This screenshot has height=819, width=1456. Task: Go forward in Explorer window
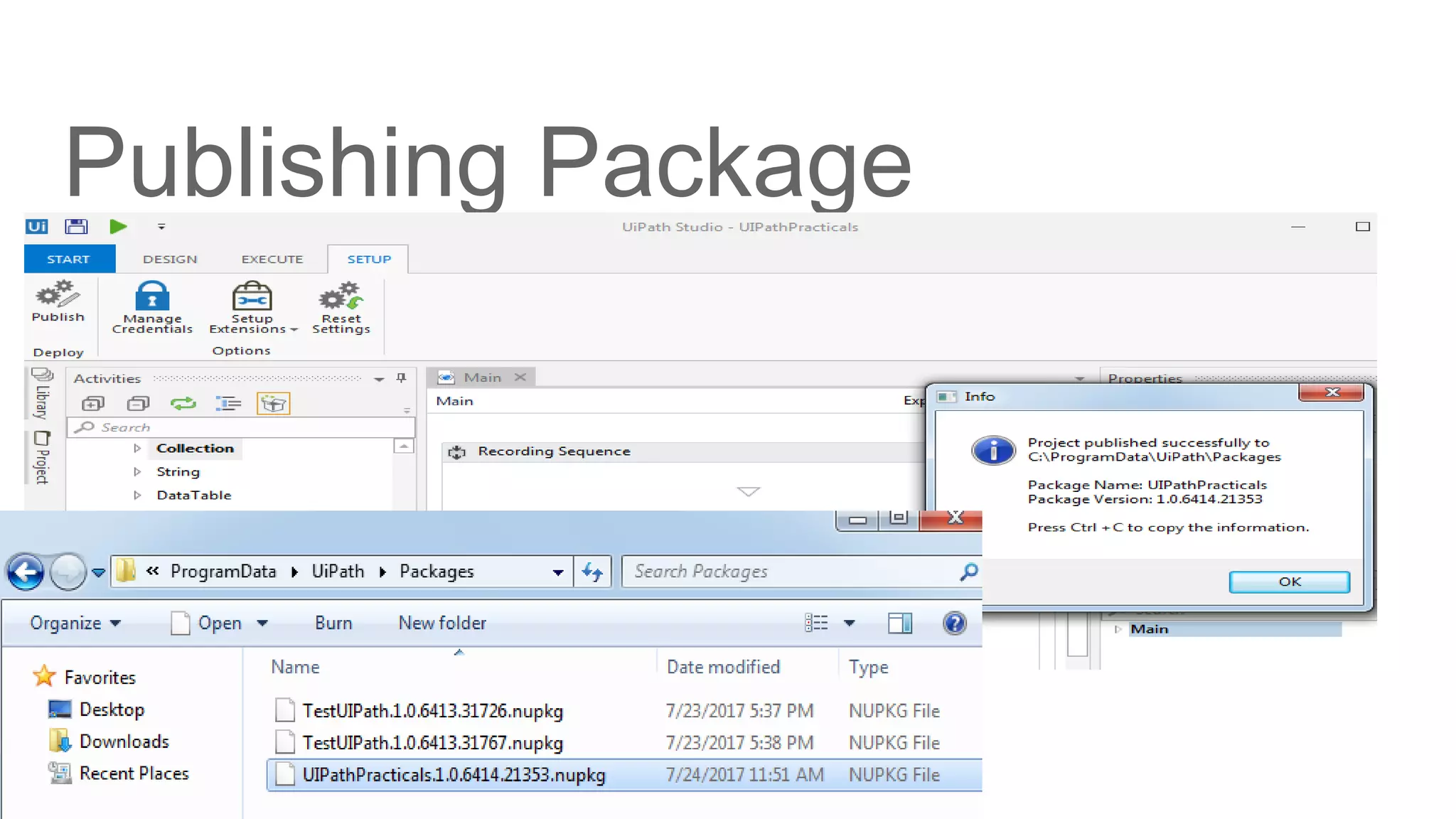point(68,572)
